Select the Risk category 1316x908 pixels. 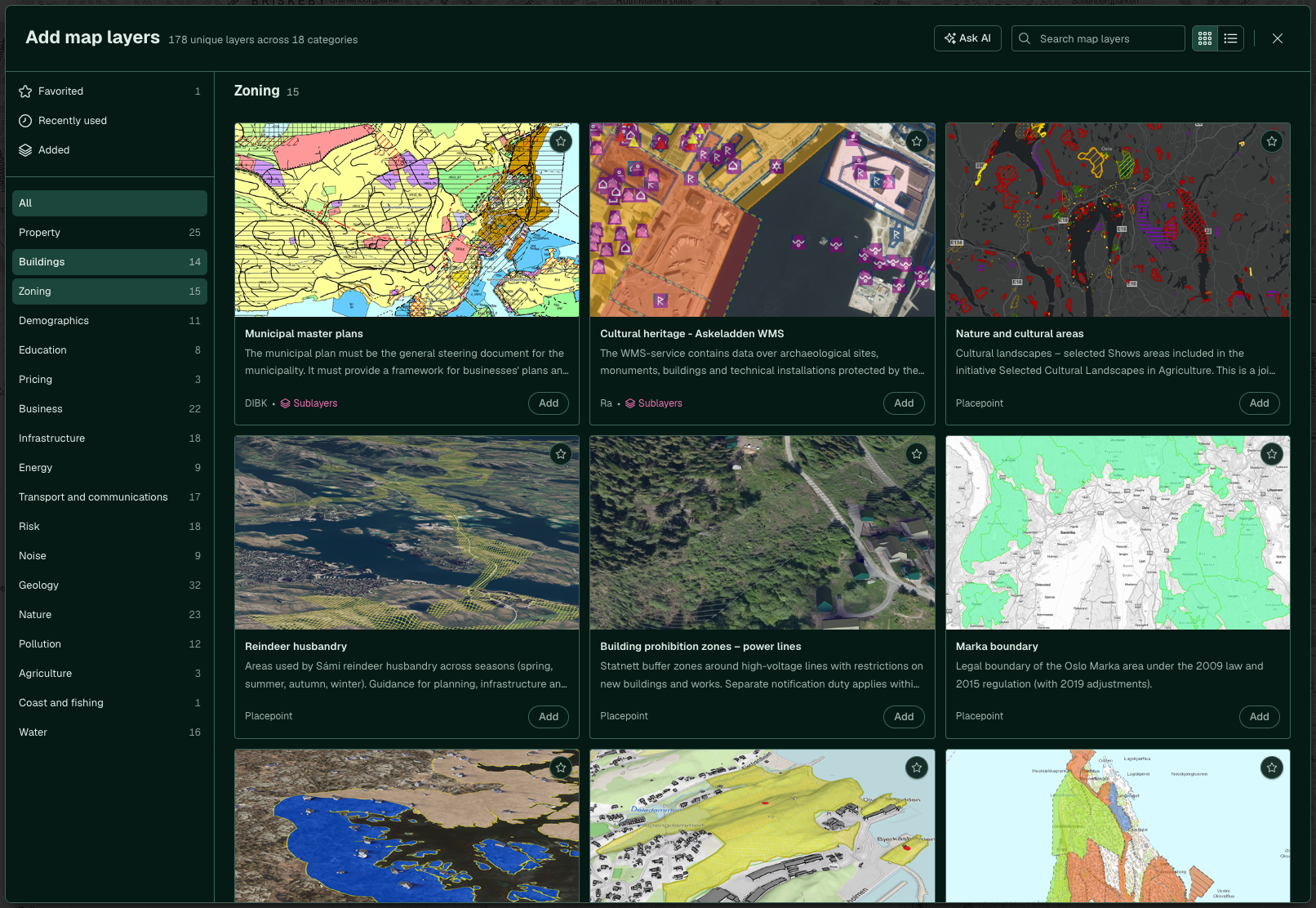(109, 527)
